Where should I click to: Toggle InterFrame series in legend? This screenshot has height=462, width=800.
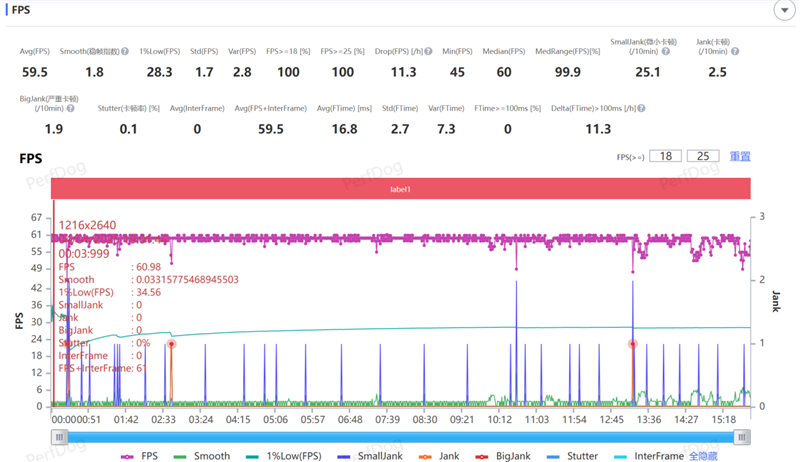pos(651,456)
